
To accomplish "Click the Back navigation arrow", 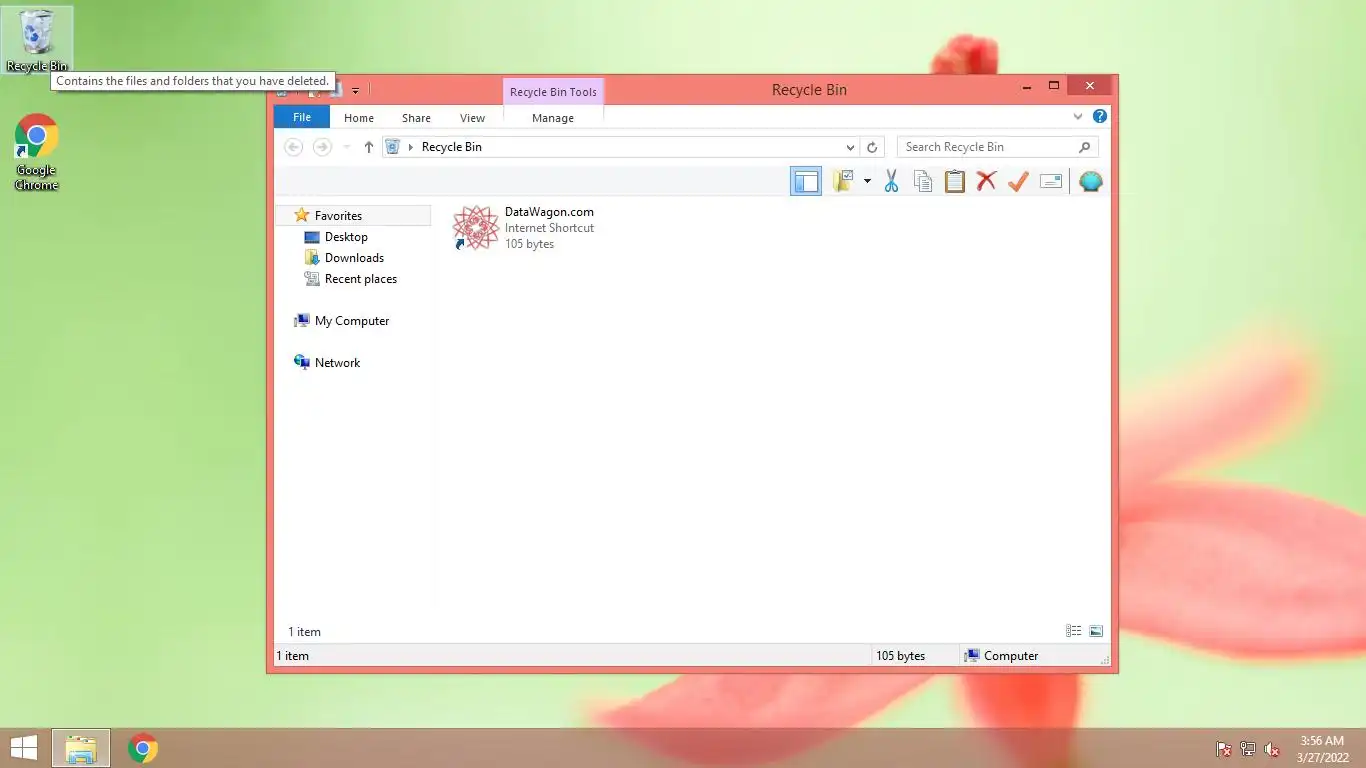I will pyautogui.click(x=293, y=147).
